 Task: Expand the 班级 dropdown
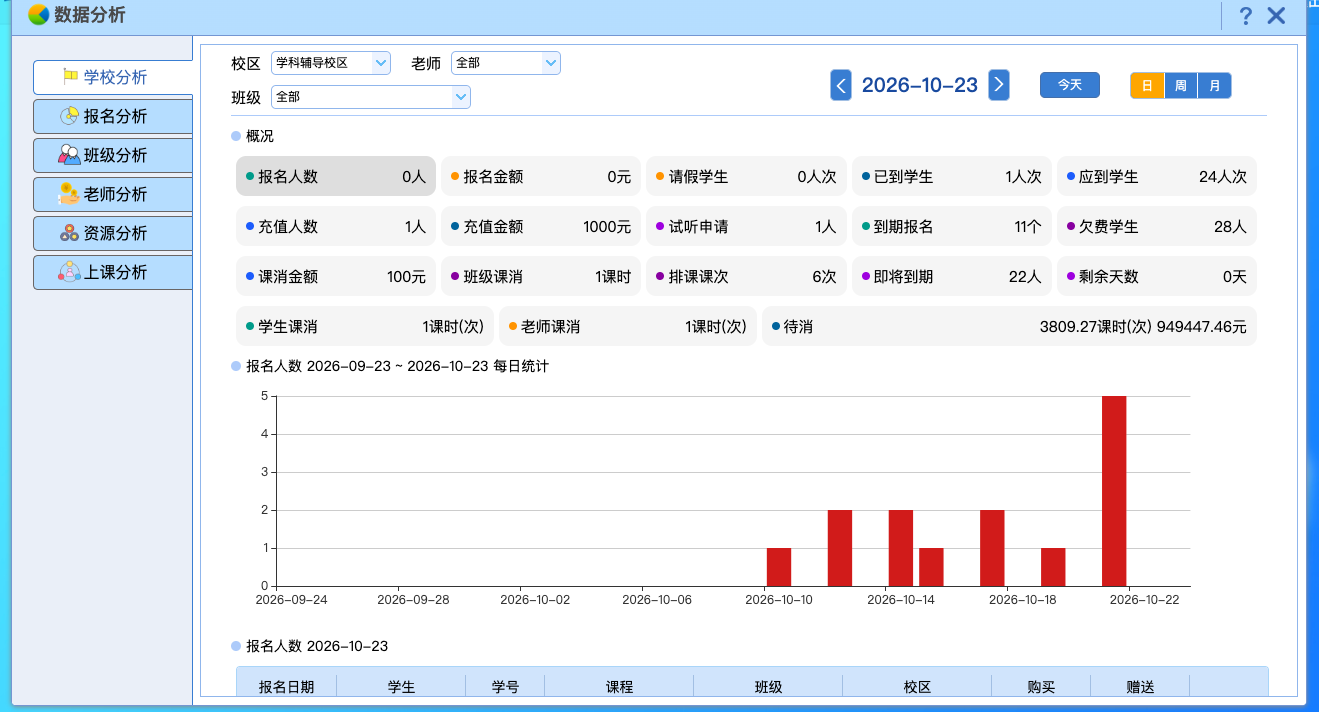click(371, 97)
